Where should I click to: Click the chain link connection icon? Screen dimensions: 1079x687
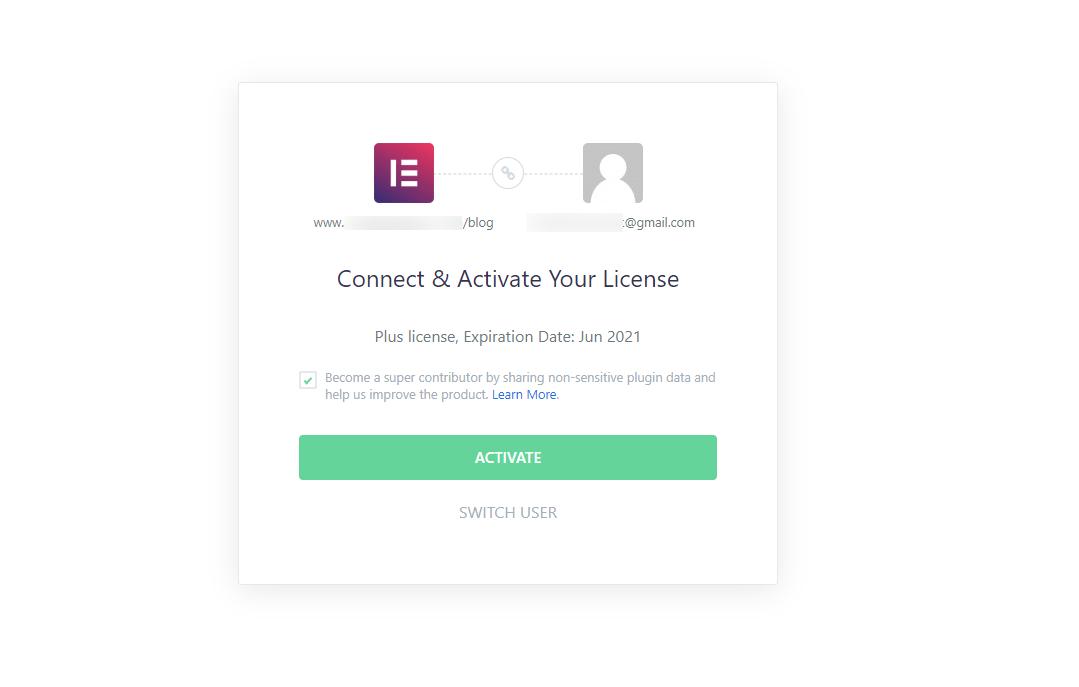(508, 173)
